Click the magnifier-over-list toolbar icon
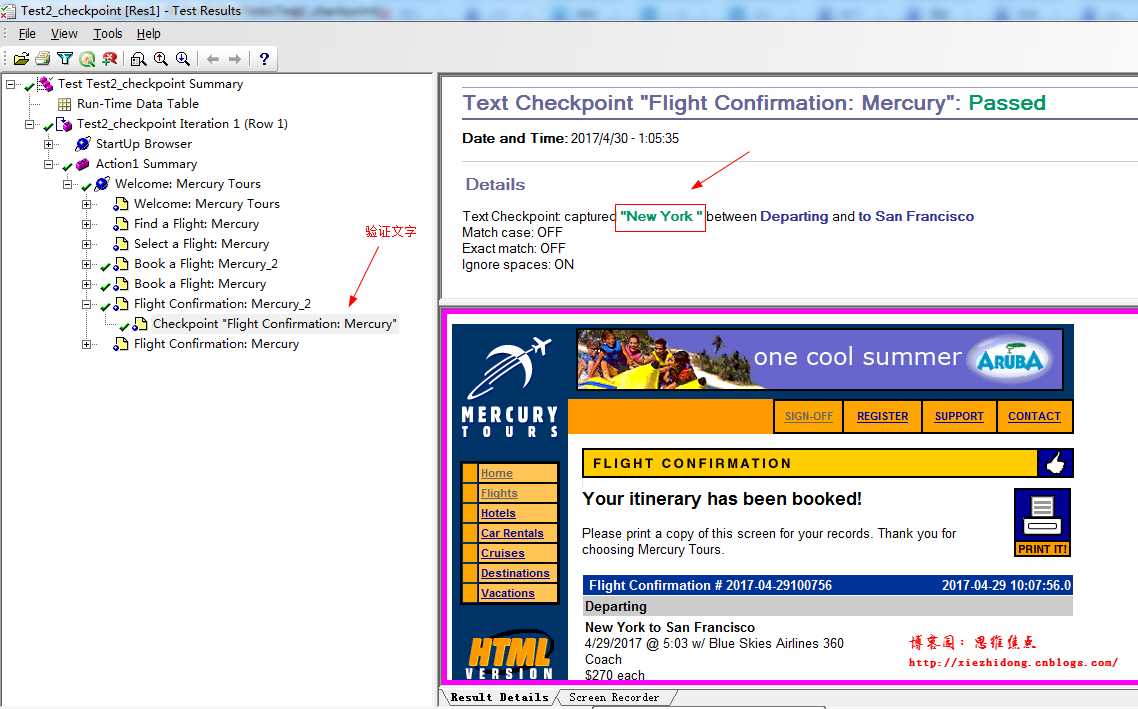This screenshot has height=709, width=1138. click(138, 59)
